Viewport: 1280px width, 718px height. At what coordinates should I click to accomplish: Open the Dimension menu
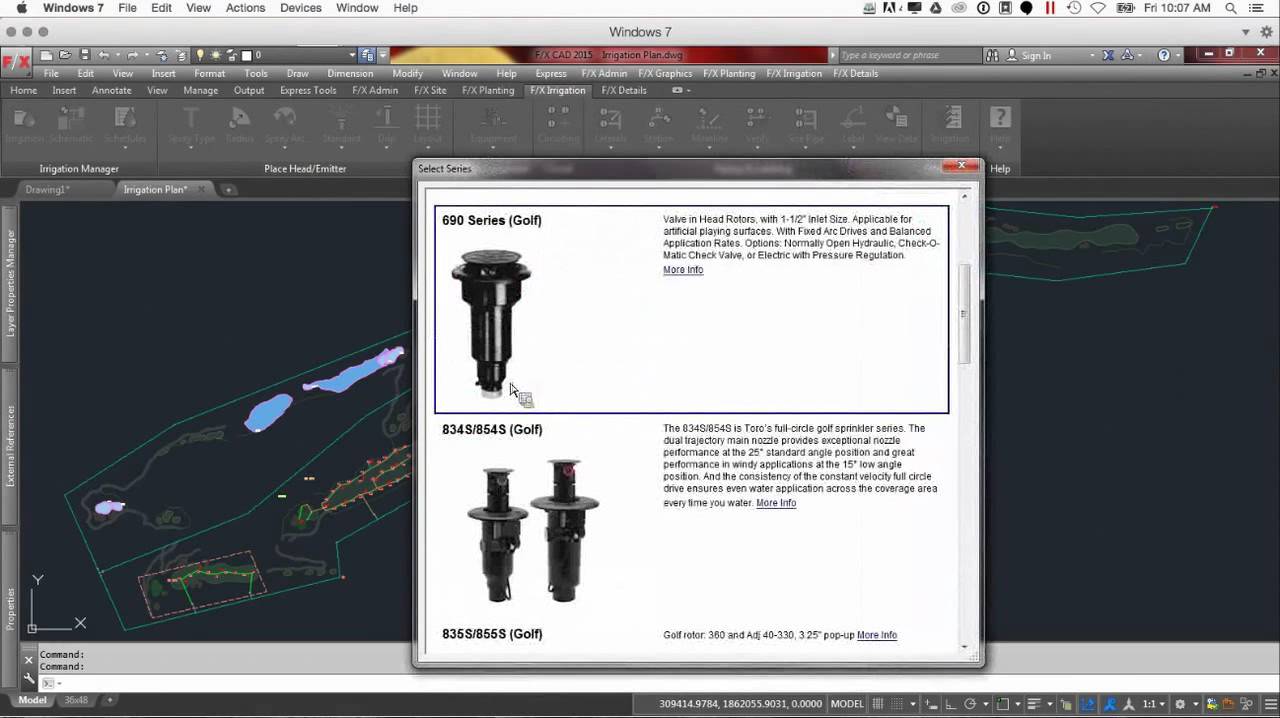tap(350, 73)
